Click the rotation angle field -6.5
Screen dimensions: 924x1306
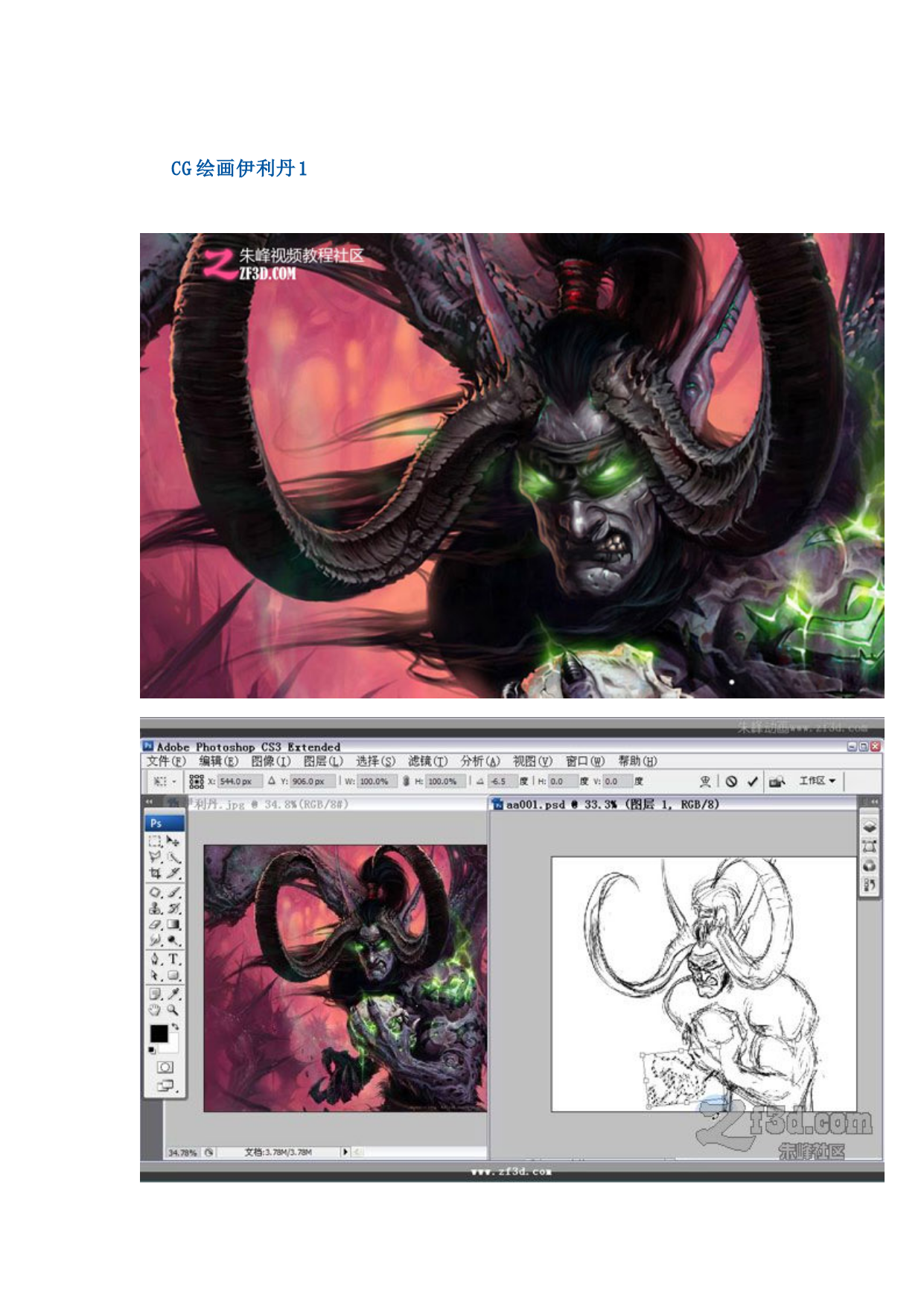[503, 781]
